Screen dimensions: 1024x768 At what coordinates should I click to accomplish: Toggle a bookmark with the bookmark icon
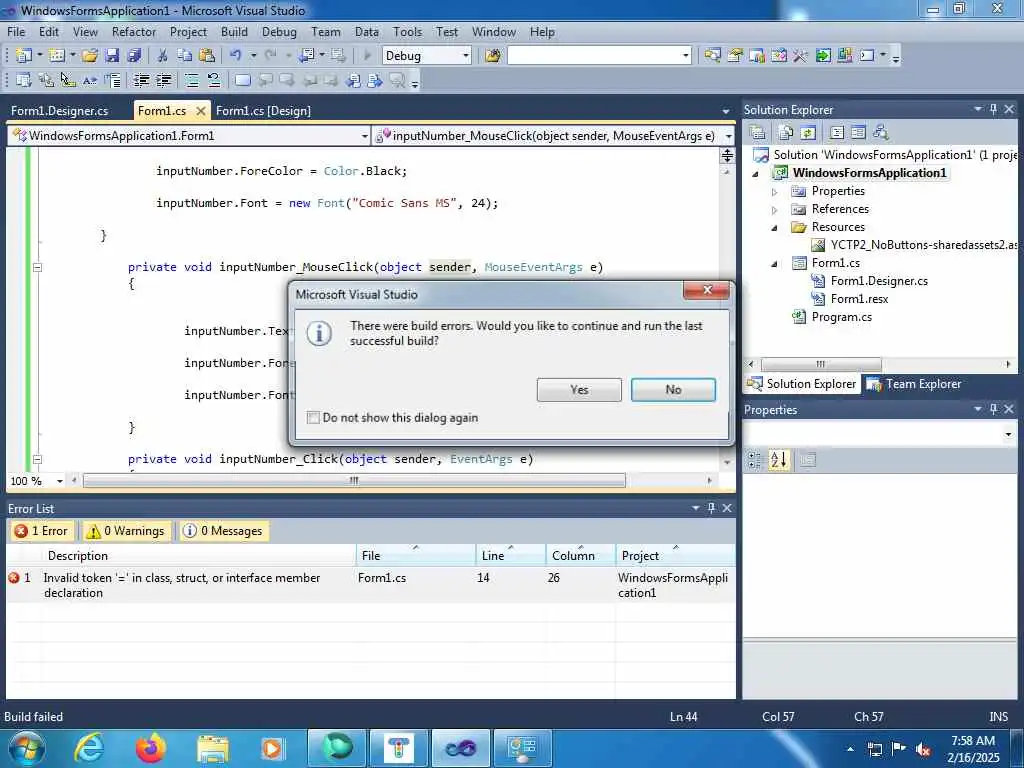(242, 80)
